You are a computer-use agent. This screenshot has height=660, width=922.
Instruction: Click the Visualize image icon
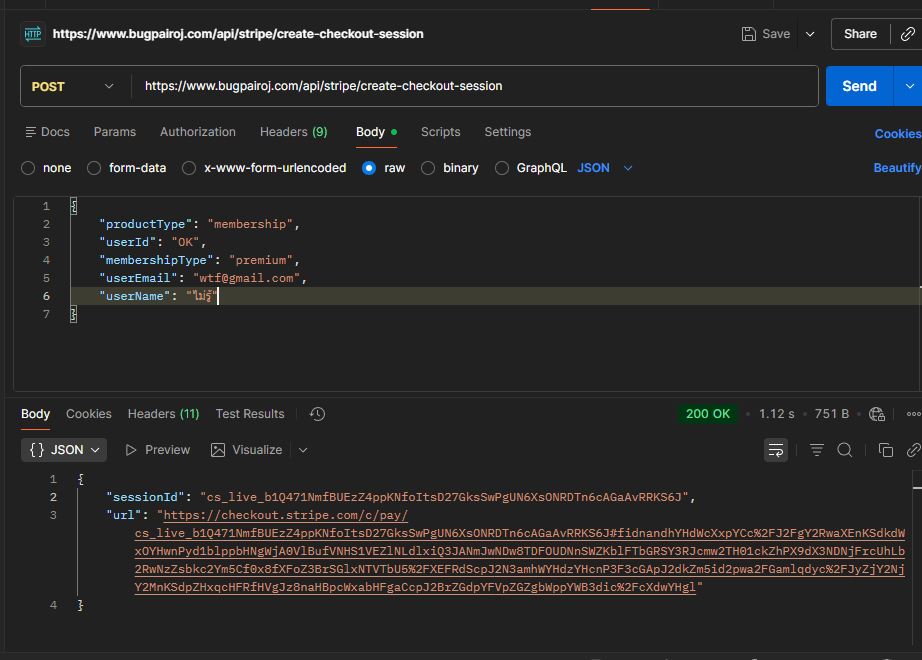coord(218,450)
